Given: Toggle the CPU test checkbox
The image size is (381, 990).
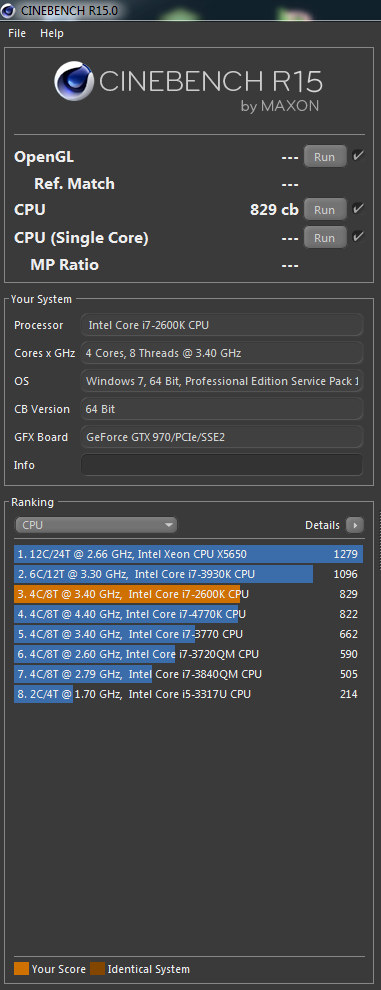Looking at the screenshot, I should pyautogui.click(x=358, y=209).
